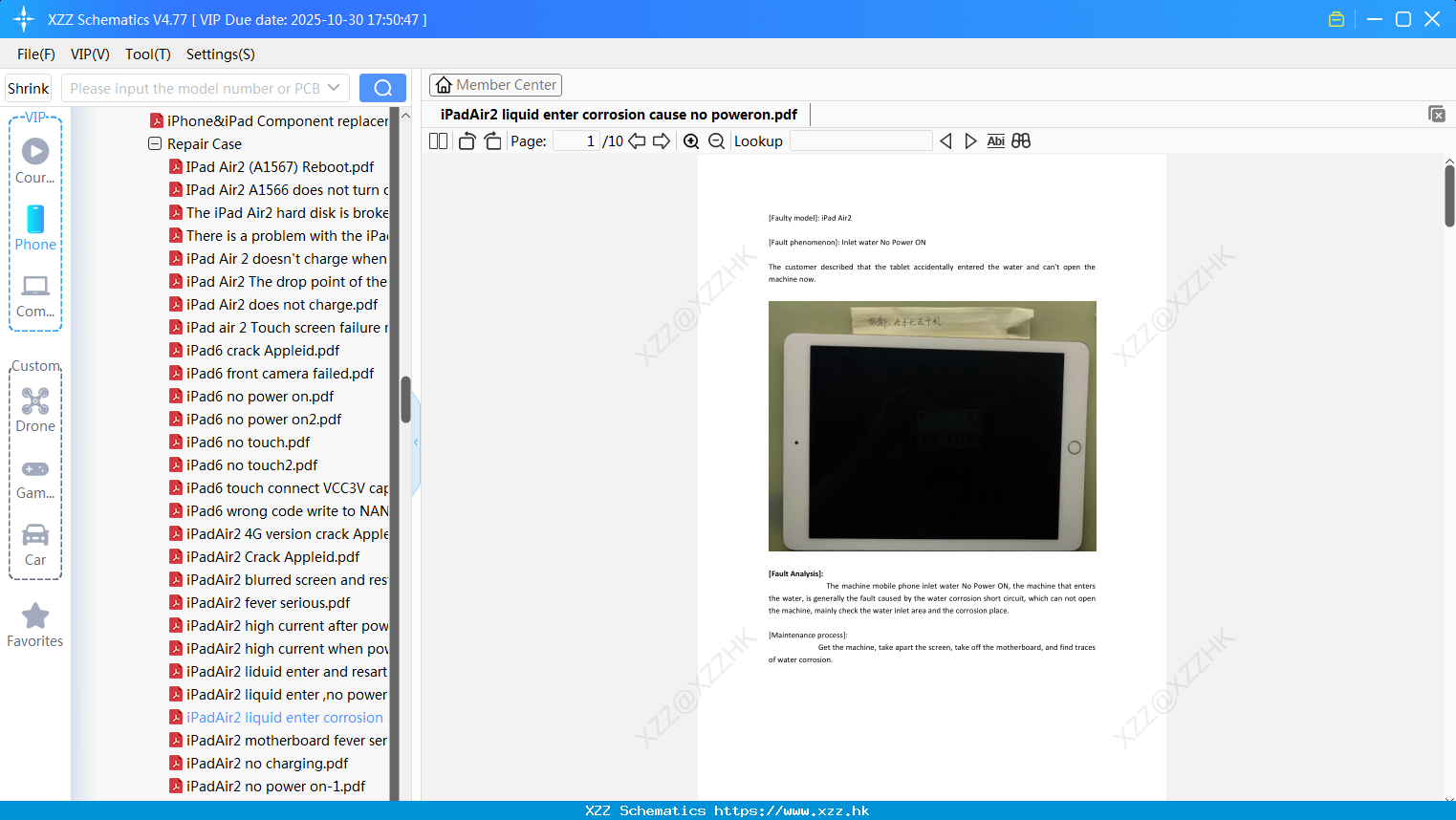Open the Favorites star

point(35,626)
